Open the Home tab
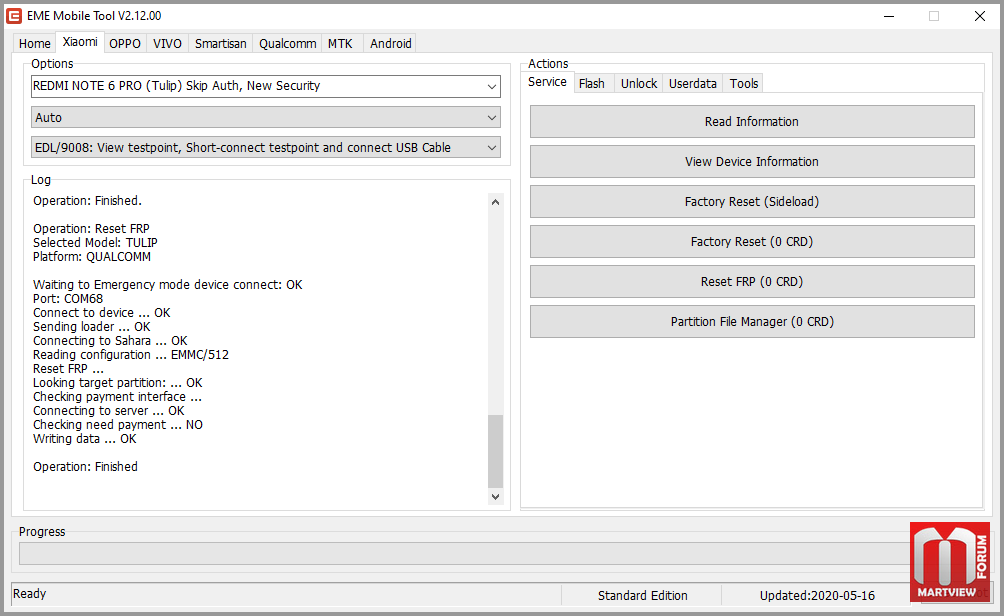 pyautogui.click(x=35, y=44)
